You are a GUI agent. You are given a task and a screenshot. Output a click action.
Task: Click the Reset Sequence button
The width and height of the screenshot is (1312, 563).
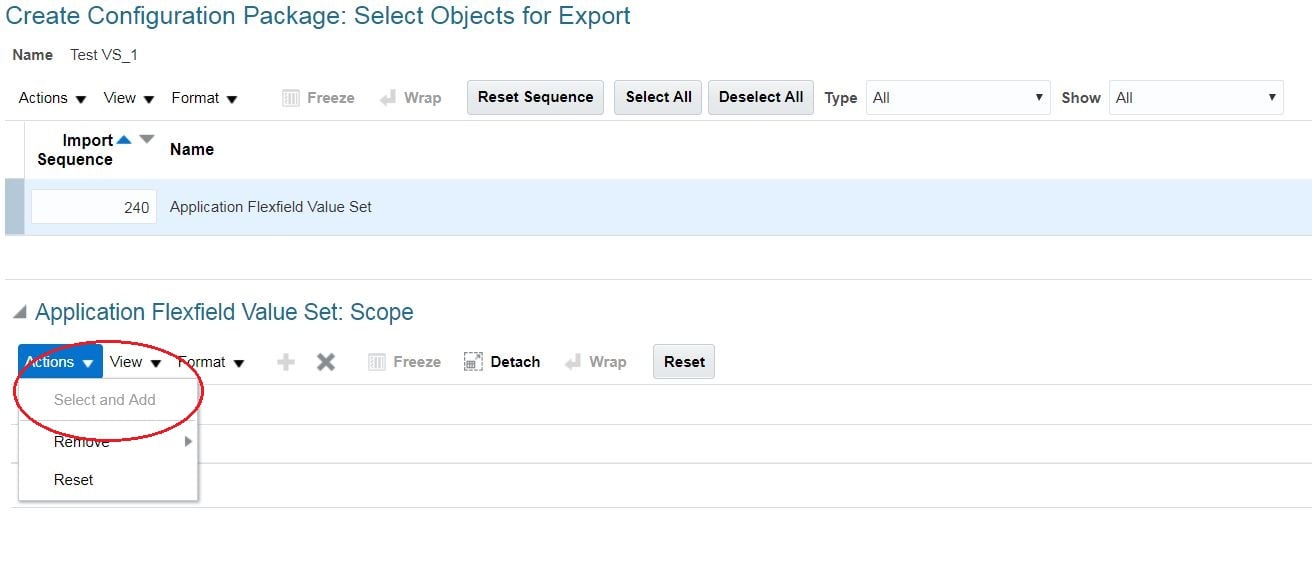click(x=535, y=97)
